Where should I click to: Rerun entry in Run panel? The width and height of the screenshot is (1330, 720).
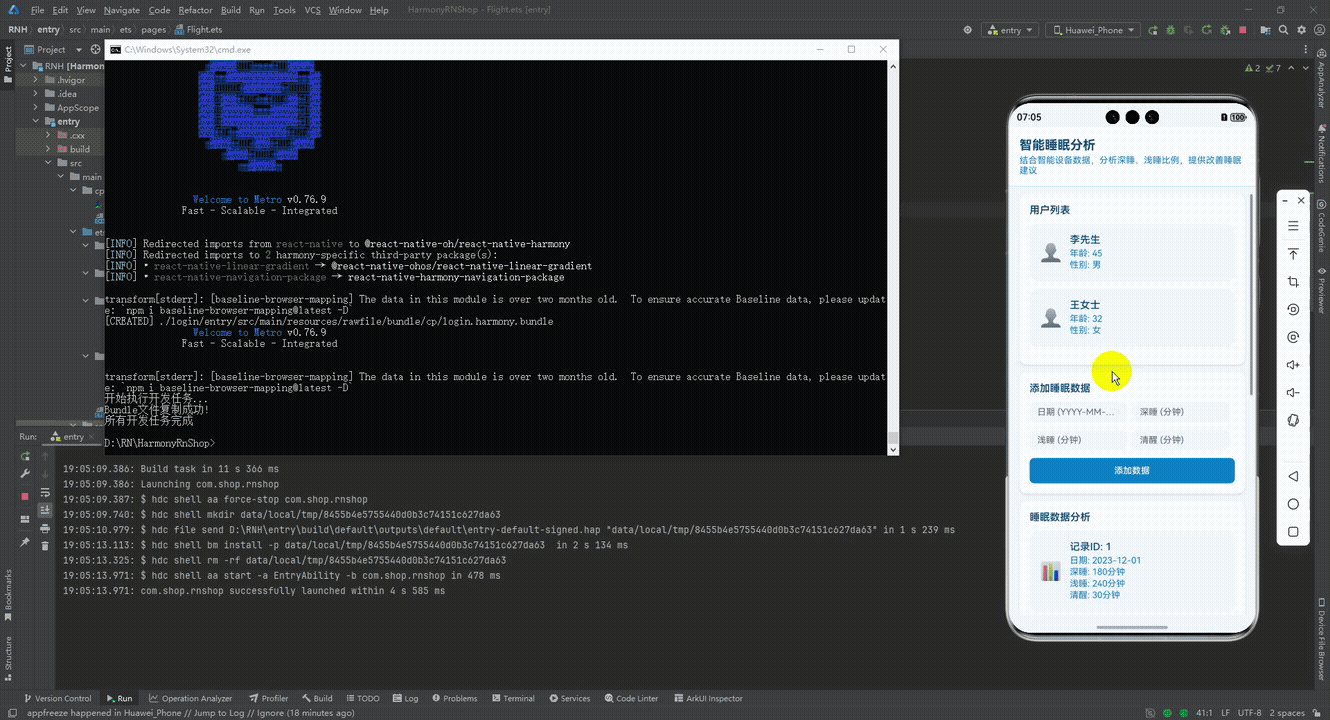pyautogui.click(x=25, y=456)
